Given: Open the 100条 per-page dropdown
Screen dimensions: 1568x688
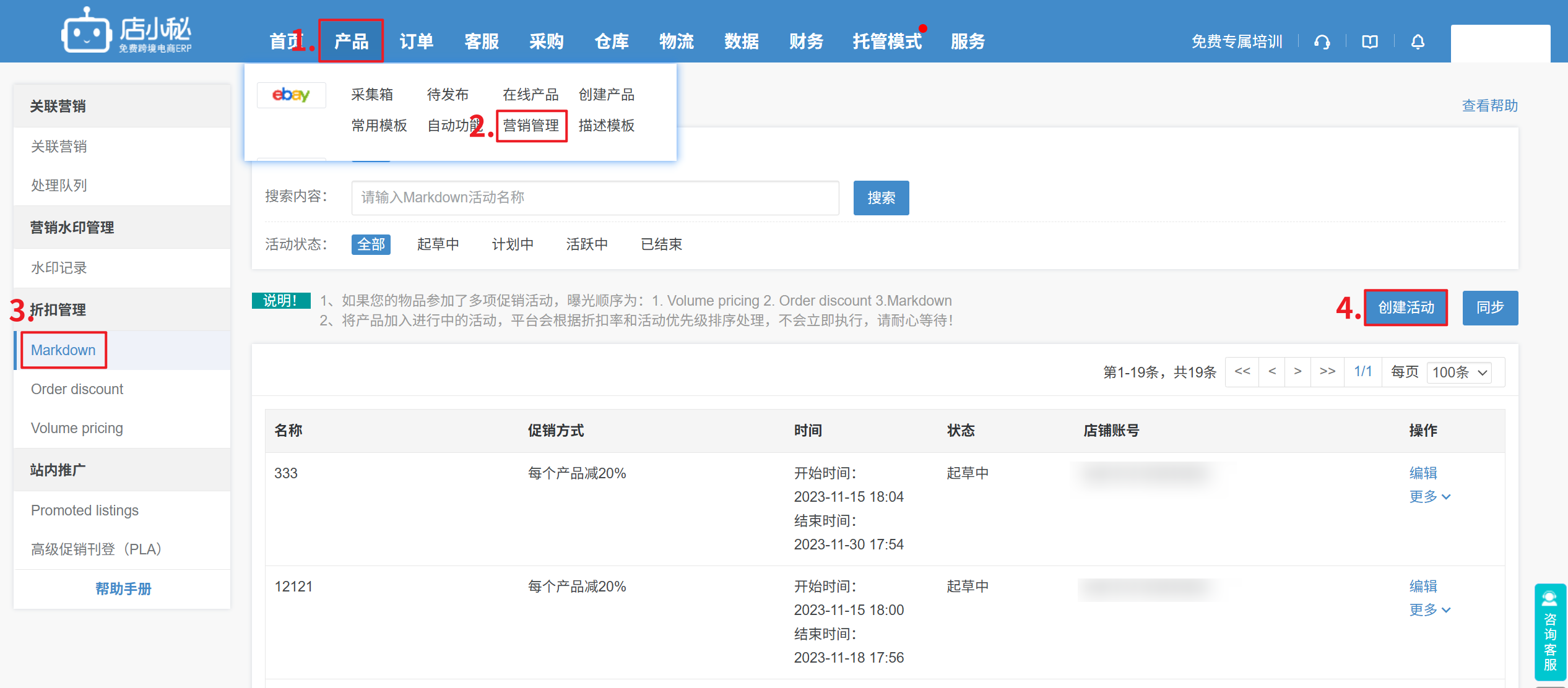Looking at the screenshot, I should pos(1458,372).
